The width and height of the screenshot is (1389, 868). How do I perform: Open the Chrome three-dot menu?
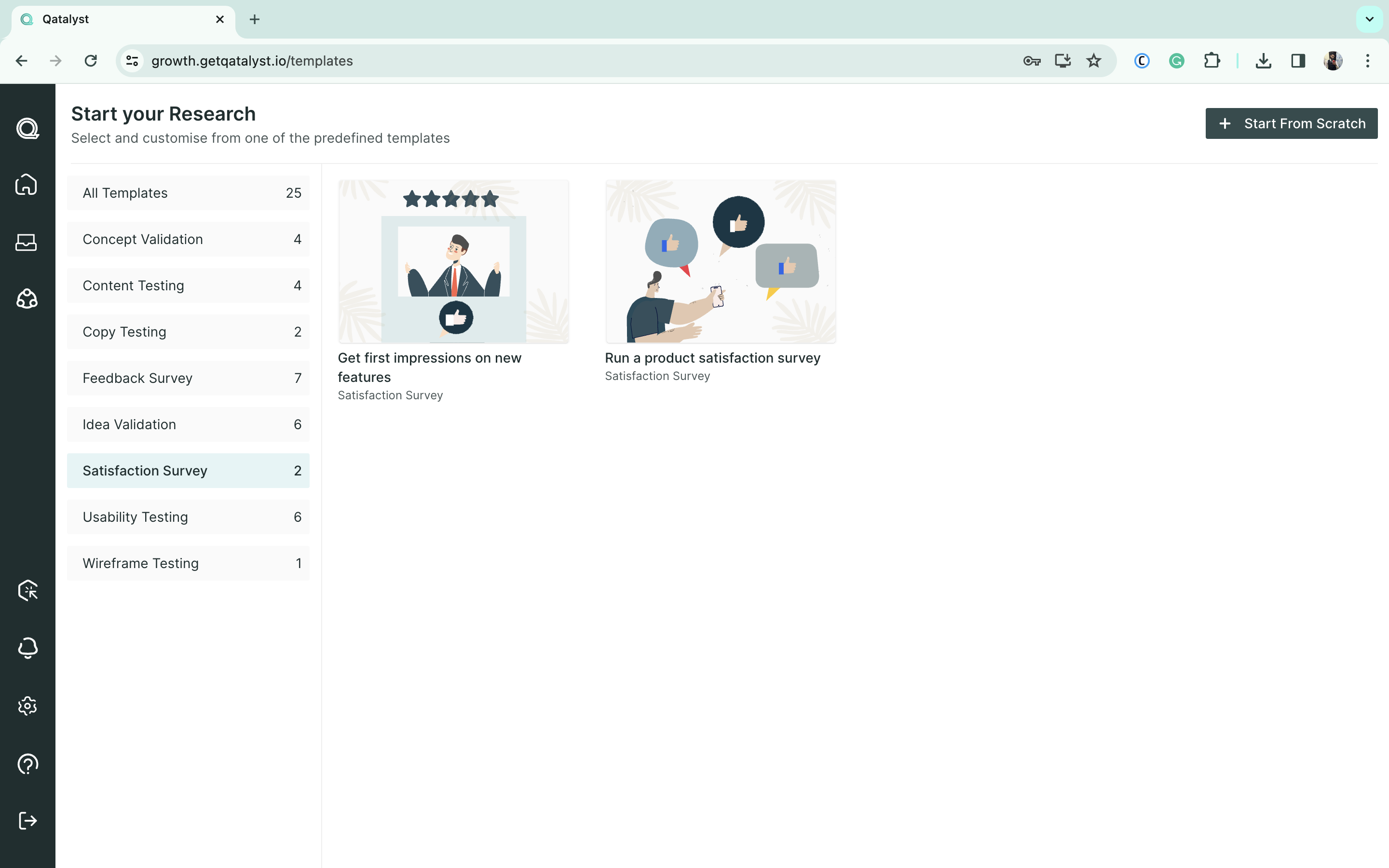click(x=1367, y=61)
